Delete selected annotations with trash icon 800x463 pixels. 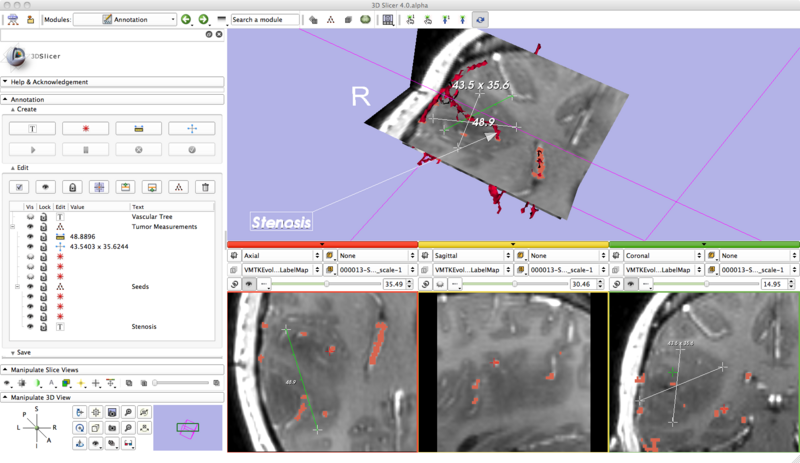(x=205, y=187)
